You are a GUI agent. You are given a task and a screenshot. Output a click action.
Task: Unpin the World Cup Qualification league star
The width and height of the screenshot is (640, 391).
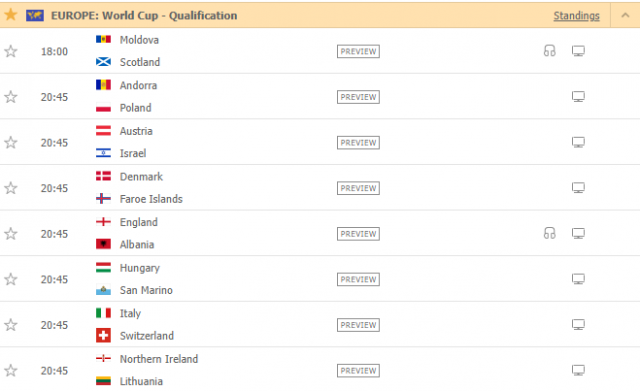pyautogui.click(x=11, y=15)
